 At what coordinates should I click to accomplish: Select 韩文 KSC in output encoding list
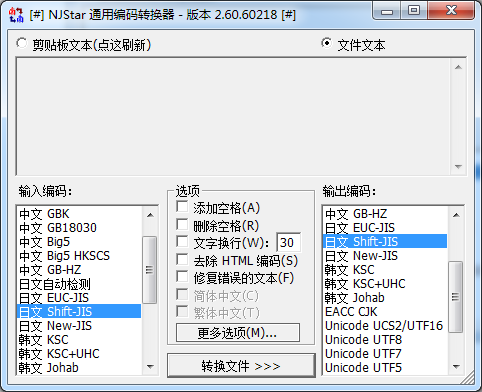(385, 270)
